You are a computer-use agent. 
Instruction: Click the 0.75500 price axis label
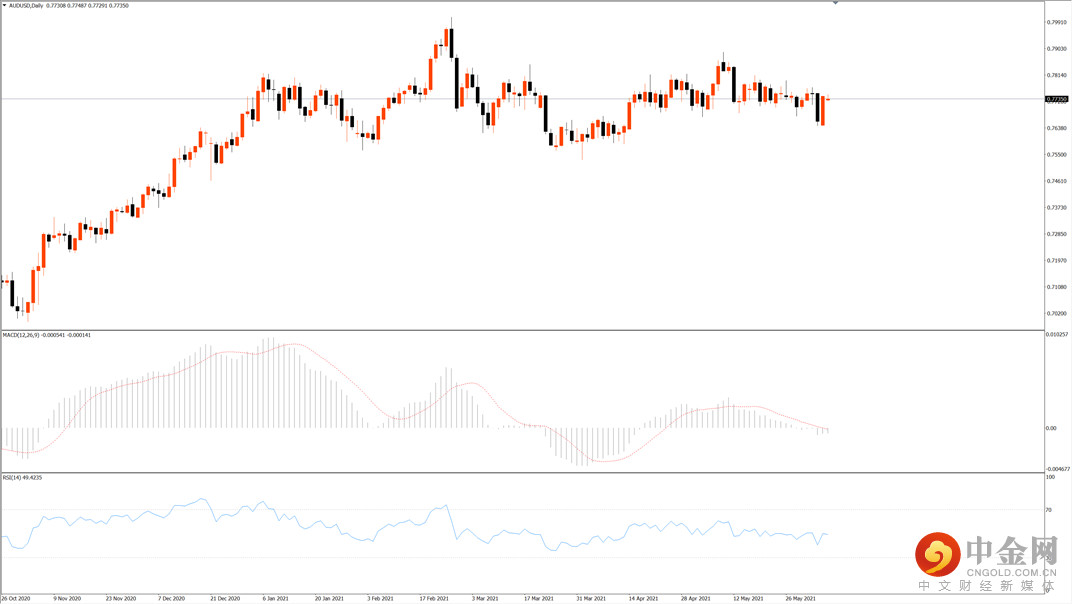coord(1056,155)
